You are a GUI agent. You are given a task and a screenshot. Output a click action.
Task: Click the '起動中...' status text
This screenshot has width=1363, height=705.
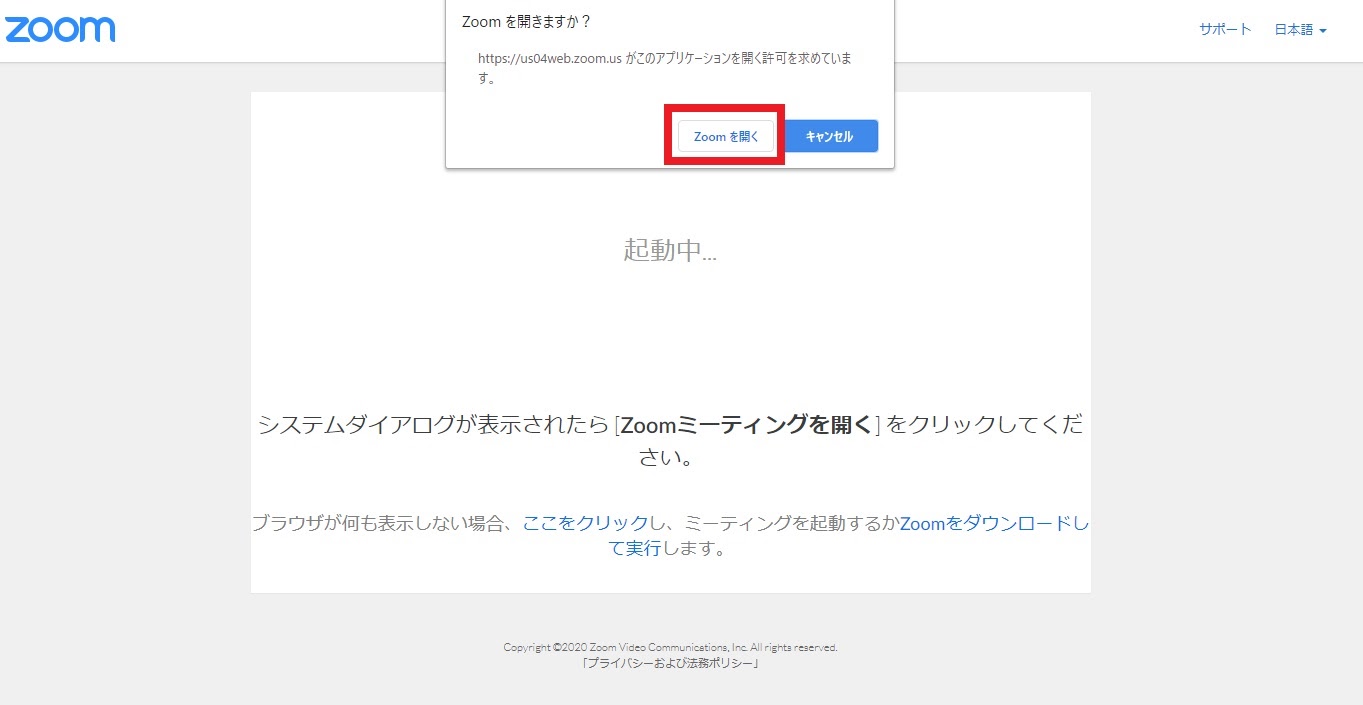click(x=670, y=249)
